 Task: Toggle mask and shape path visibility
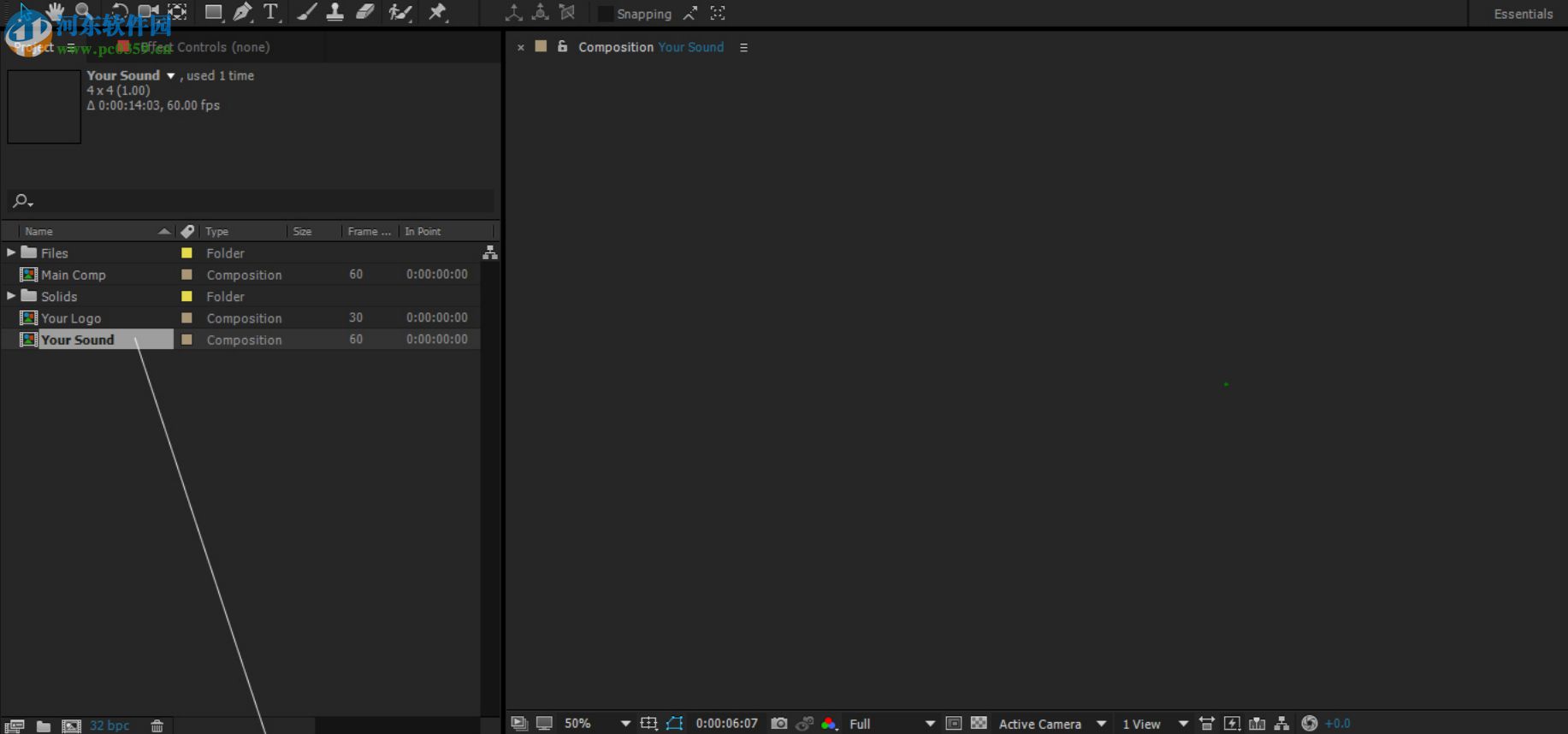(x=675, y=724)
